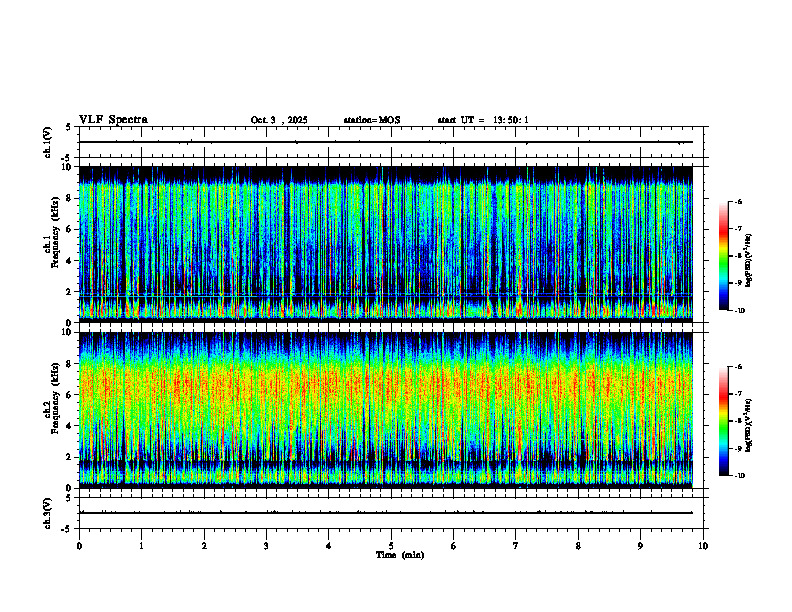Click the "8" kHz tick on ch.1 frequency axis

[x=70, y=198]
